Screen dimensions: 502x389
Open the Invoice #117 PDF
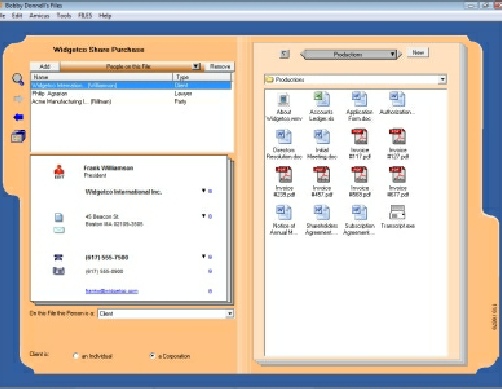pyautogui.click(x=359, y=145)
